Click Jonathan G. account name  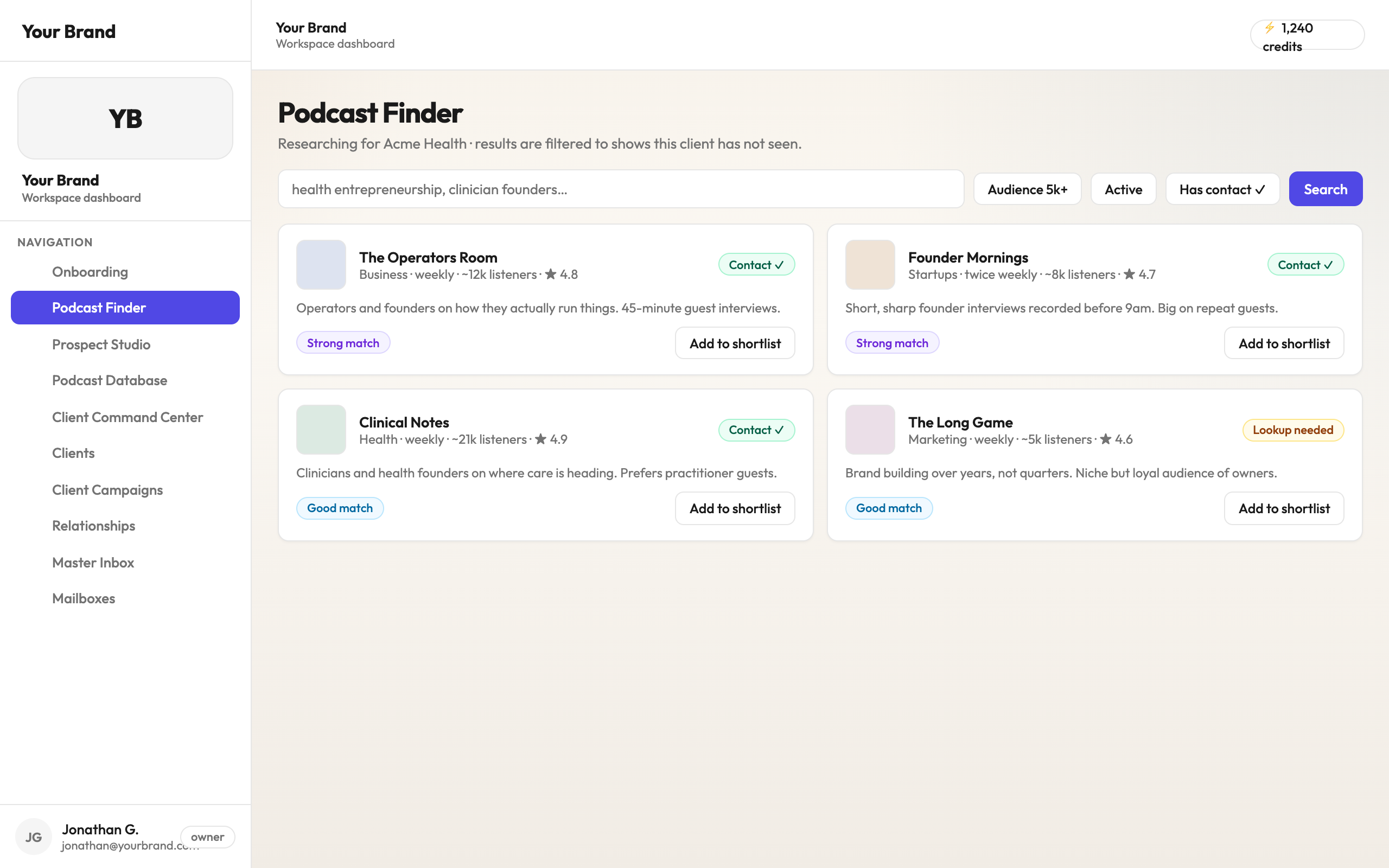[x=100, y=829]
